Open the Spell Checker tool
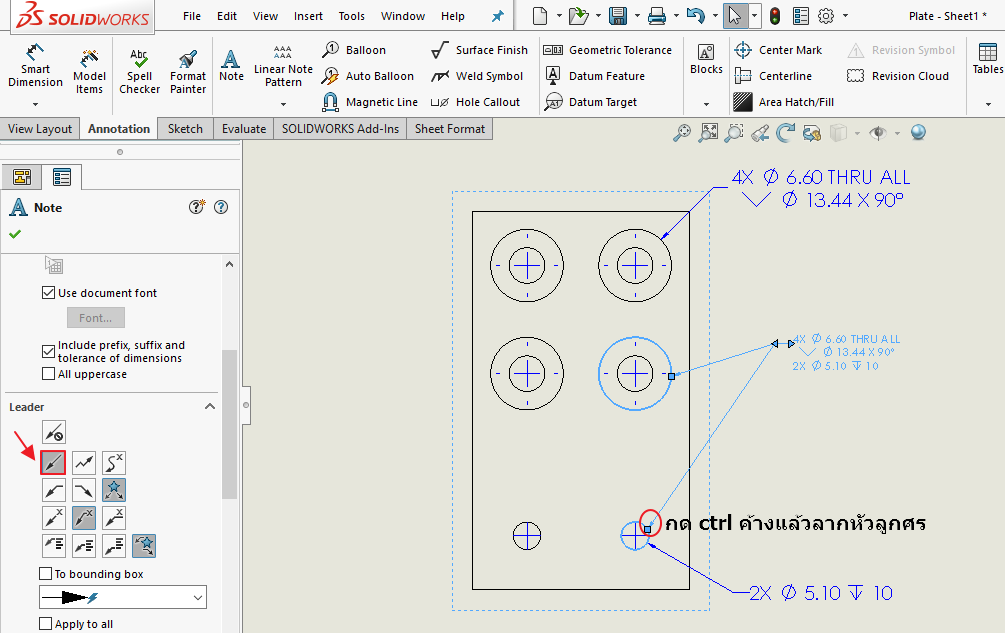The height and width of the screenshot is (633, 1005). [x=139, y=70]
